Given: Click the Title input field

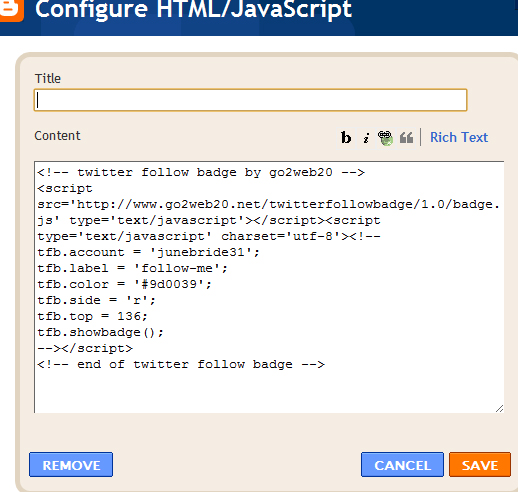Looking at the screenshot, I should [250, 100].
